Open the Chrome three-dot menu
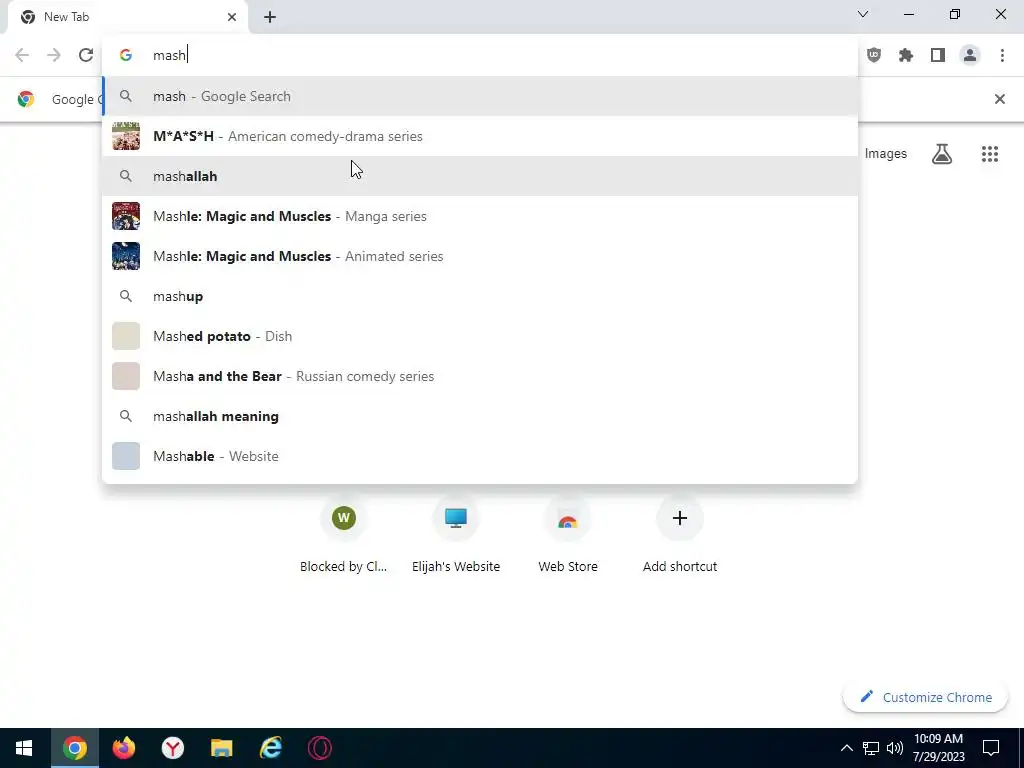Viewport: 1024px width, 768px height. (x=1002, y=56)
